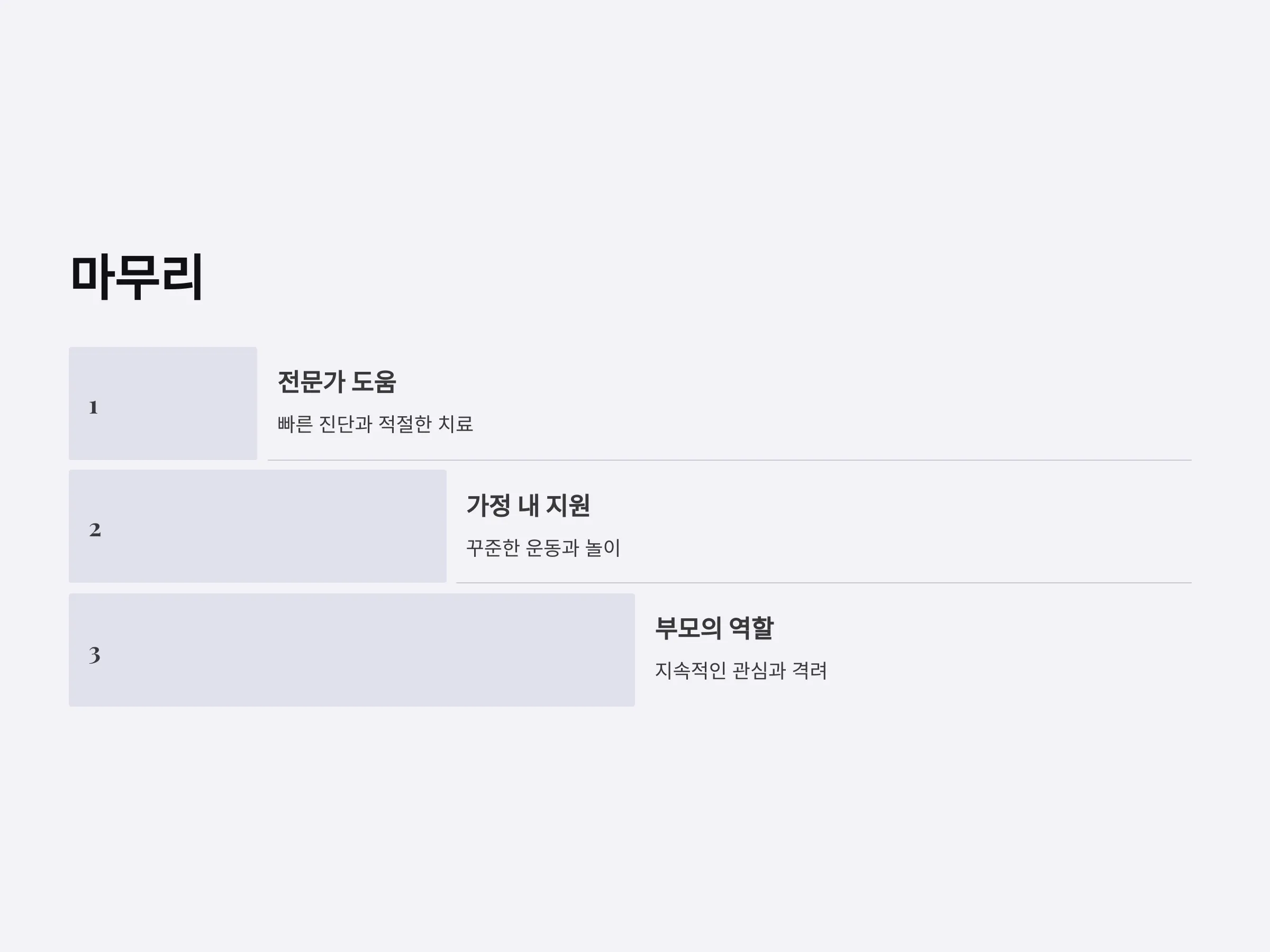Click the word 역할 in third heading
Viewport: 1270px width, 952px height.
pos(751,628)
